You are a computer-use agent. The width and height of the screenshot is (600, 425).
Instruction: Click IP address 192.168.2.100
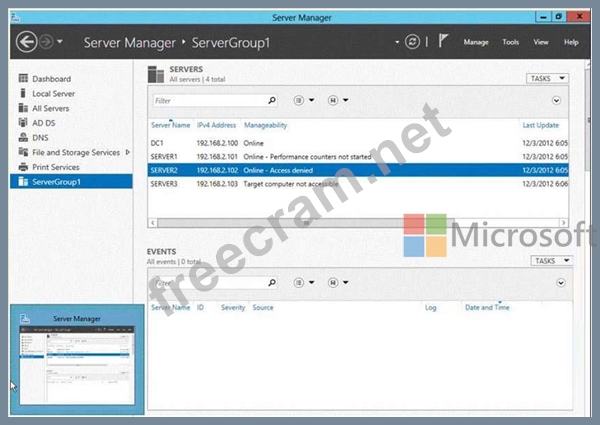(217, 143)
